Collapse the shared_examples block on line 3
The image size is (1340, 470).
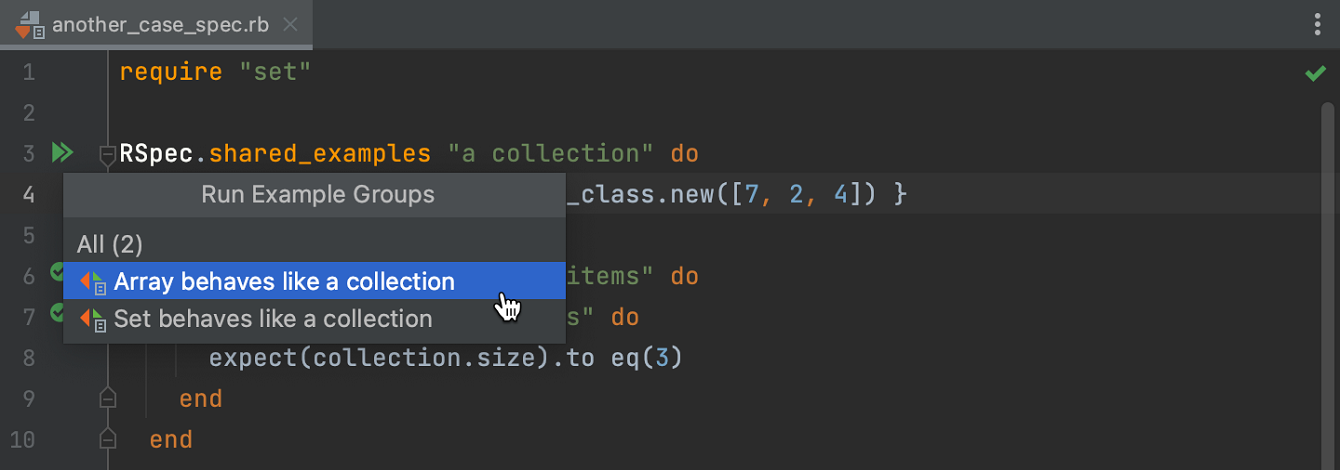pyautogui.click(x=107, y=154)
